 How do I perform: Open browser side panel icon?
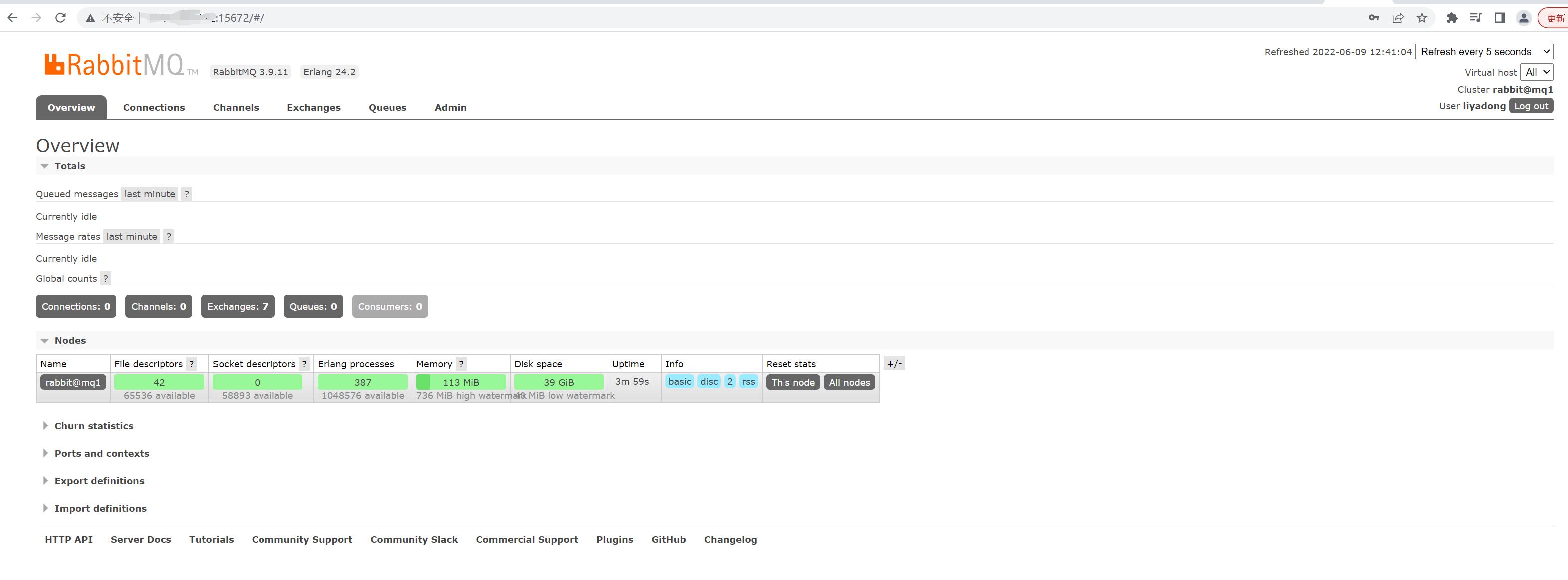1500,18
